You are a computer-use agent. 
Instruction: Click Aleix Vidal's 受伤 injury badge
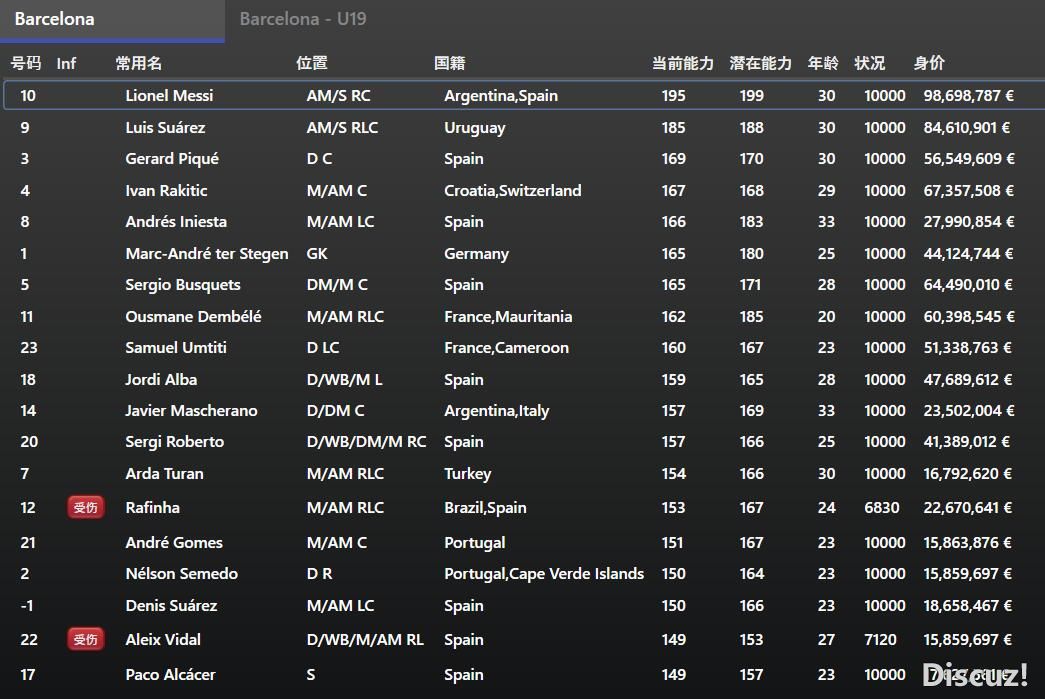(x=85, y=640)
